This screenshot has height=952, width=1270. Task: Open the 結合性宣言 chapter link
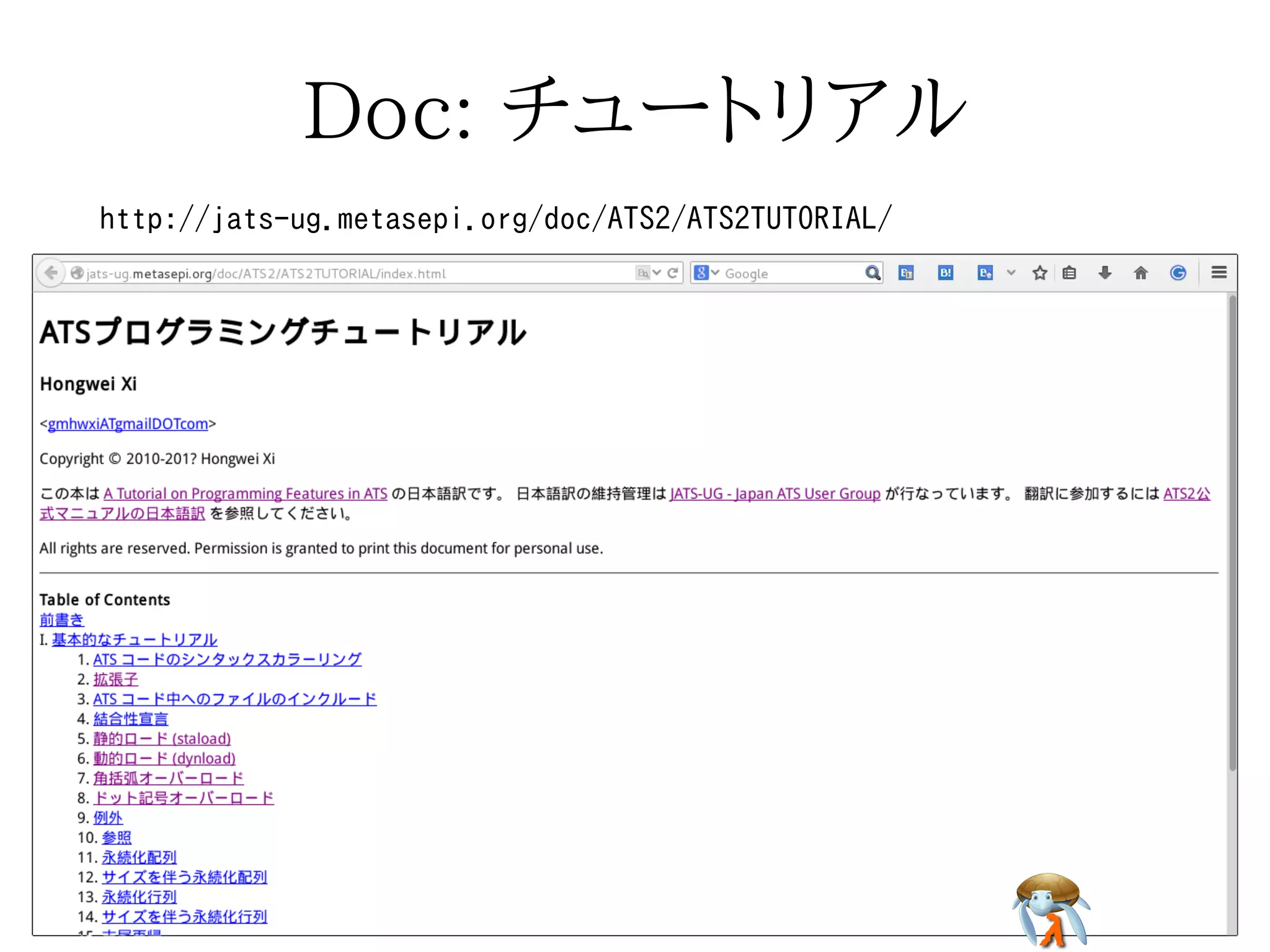(x=131, y=719)
